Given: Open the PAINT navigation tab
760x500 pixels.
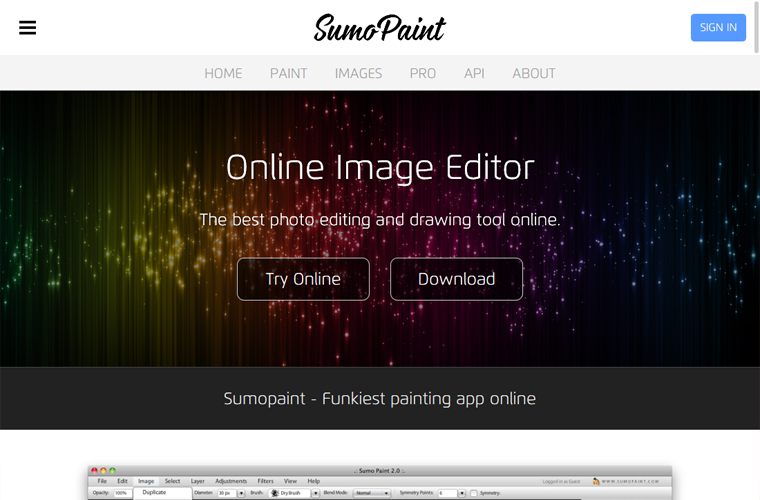Looking at the screenshot, I should pos(288,73).
